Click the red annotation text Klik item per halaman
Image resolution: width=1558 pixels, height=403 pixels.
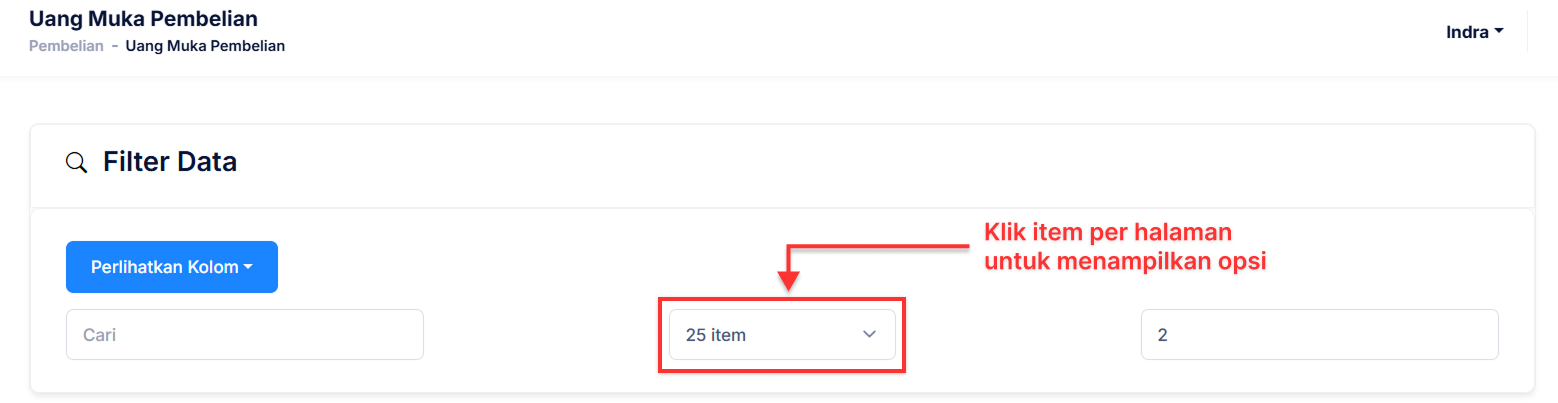coord(1107,233)
